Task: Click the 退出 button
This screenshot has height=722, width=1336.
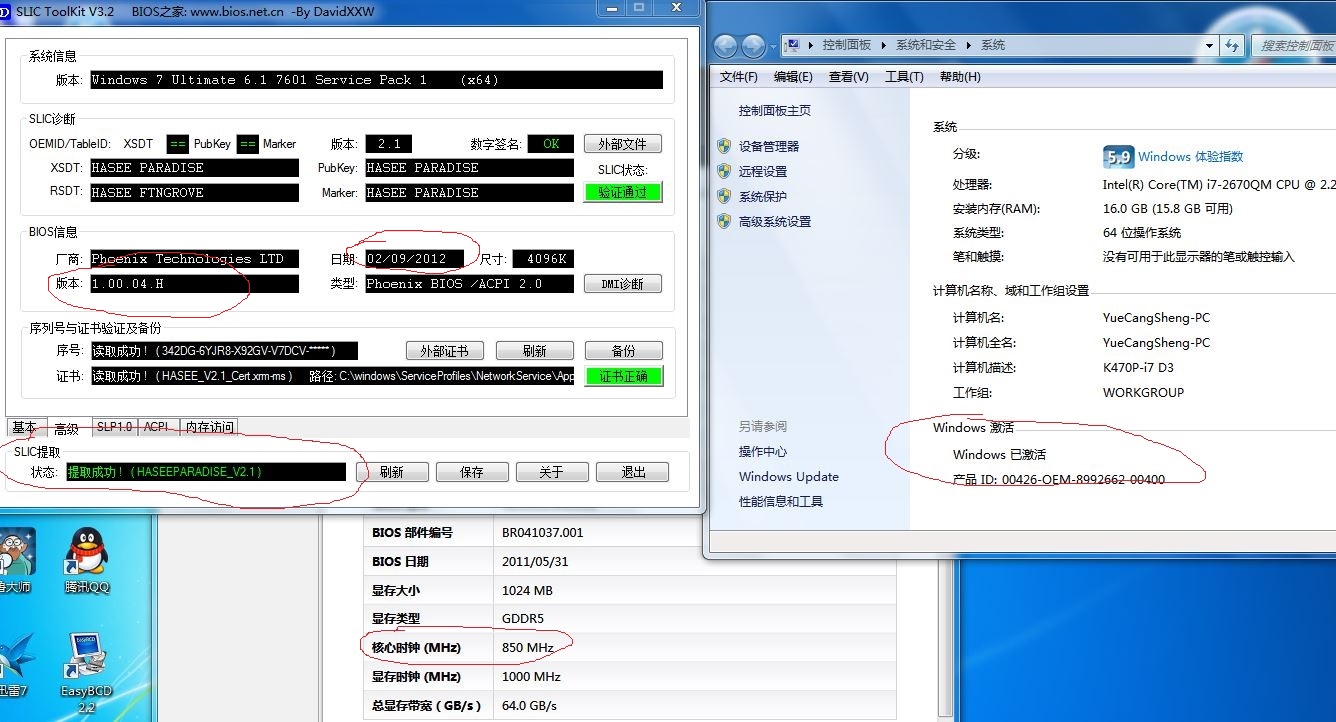Action: pos(633,472)
